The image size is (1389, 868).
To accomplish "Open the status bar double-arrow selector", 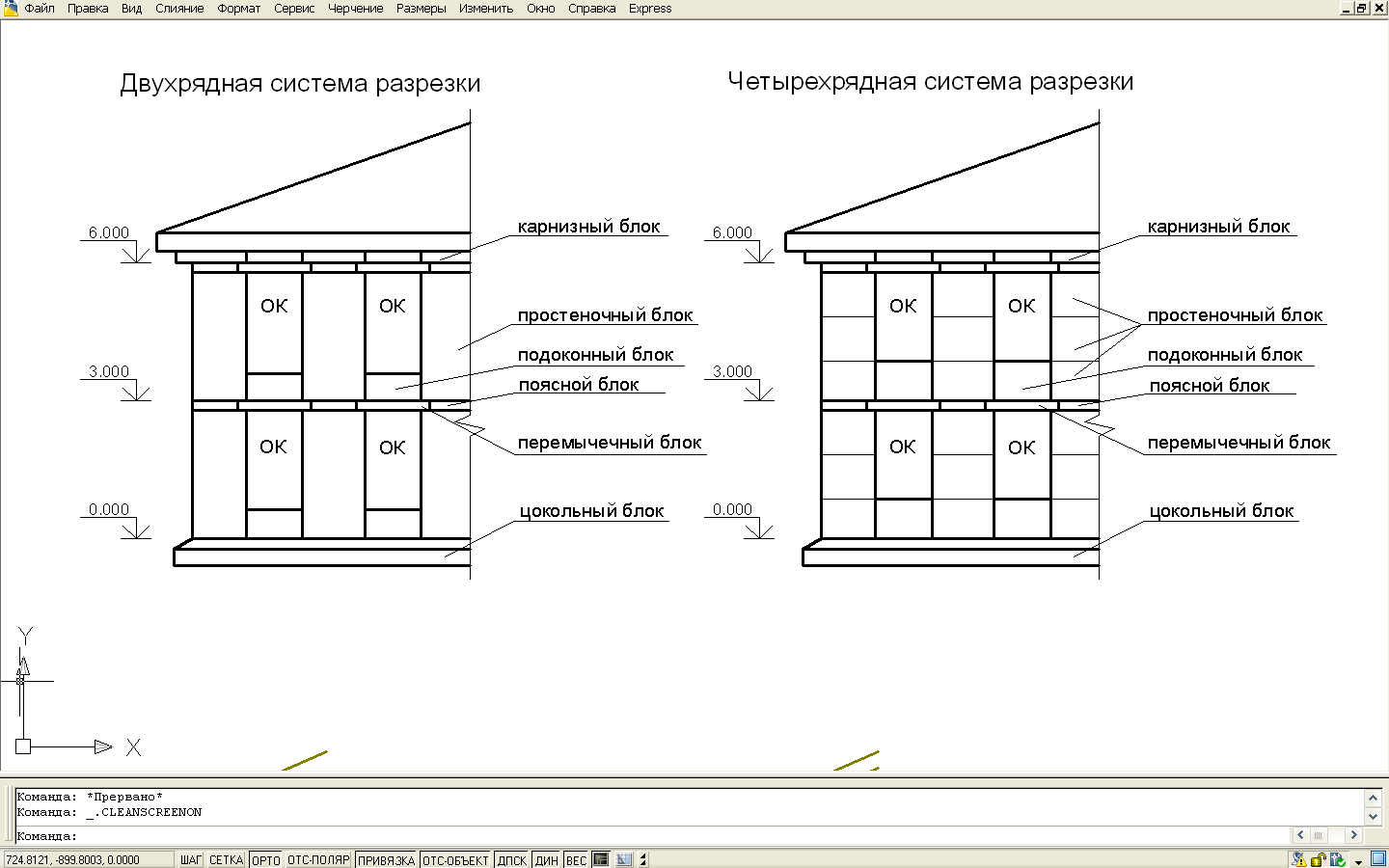I will click(643, 860).
